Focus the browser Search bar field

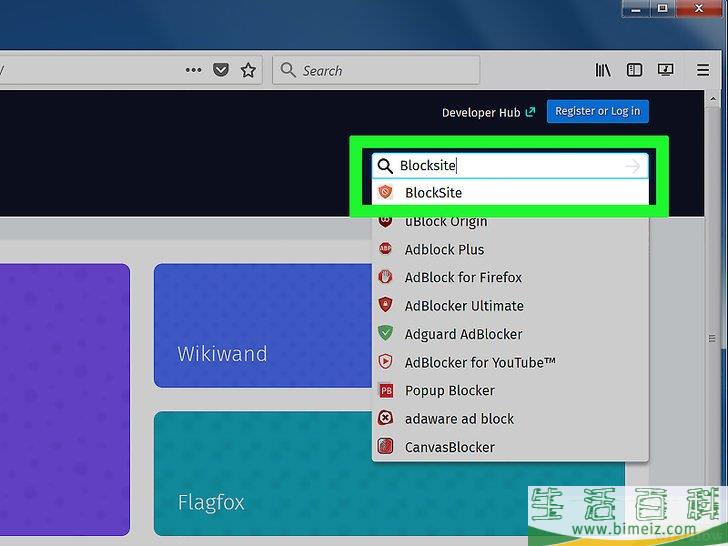click(376, 70)
